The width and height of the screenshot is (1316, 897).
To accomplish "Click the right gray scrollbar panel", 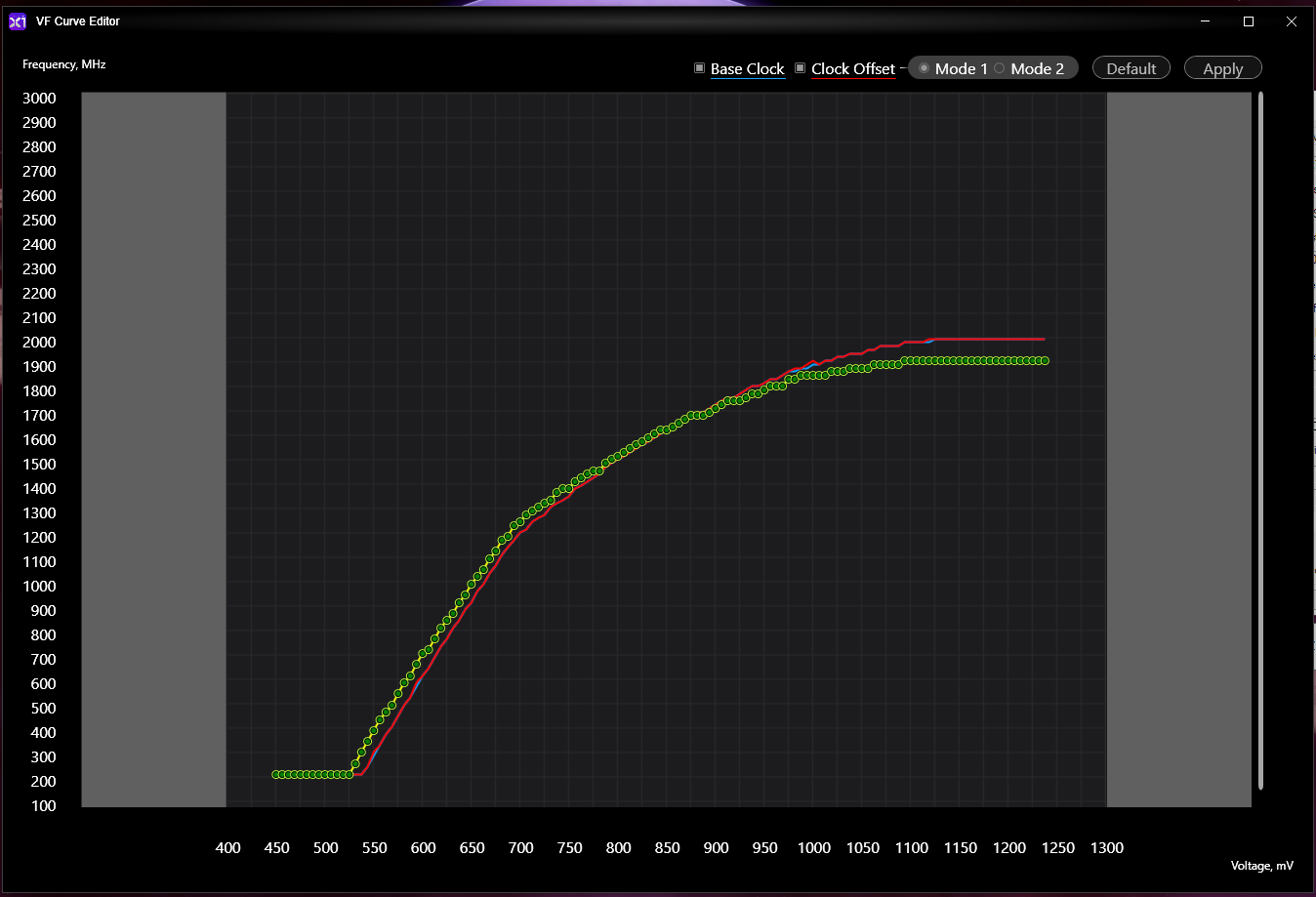I will point(1178,449).
